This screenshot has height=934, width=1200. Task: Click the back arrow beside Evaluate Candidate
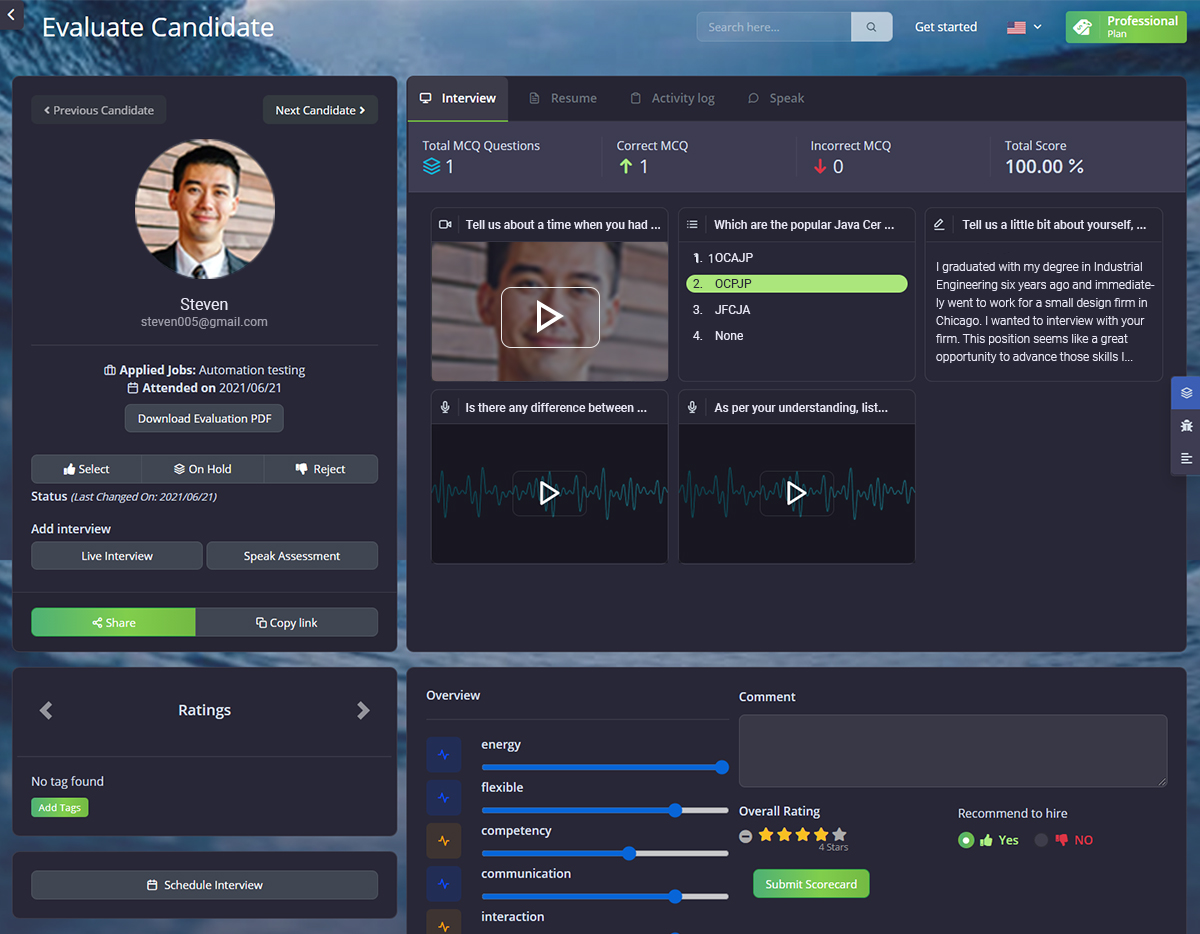coord(10,14)
